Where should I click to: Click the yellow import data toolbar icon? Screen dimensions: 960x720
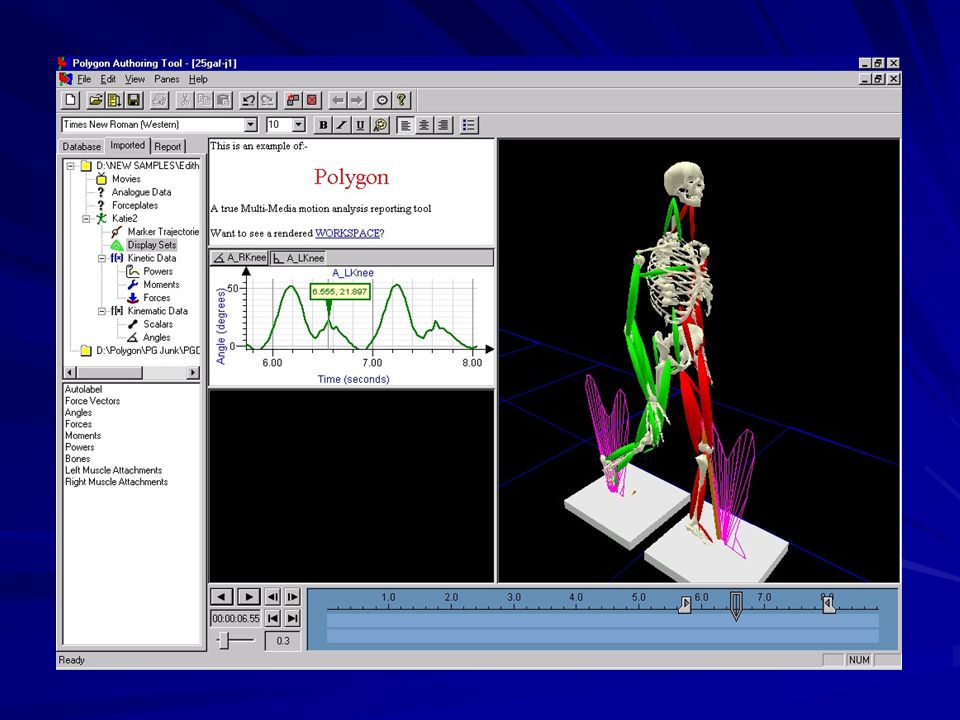pyautogui.click(x=114, y=100)
